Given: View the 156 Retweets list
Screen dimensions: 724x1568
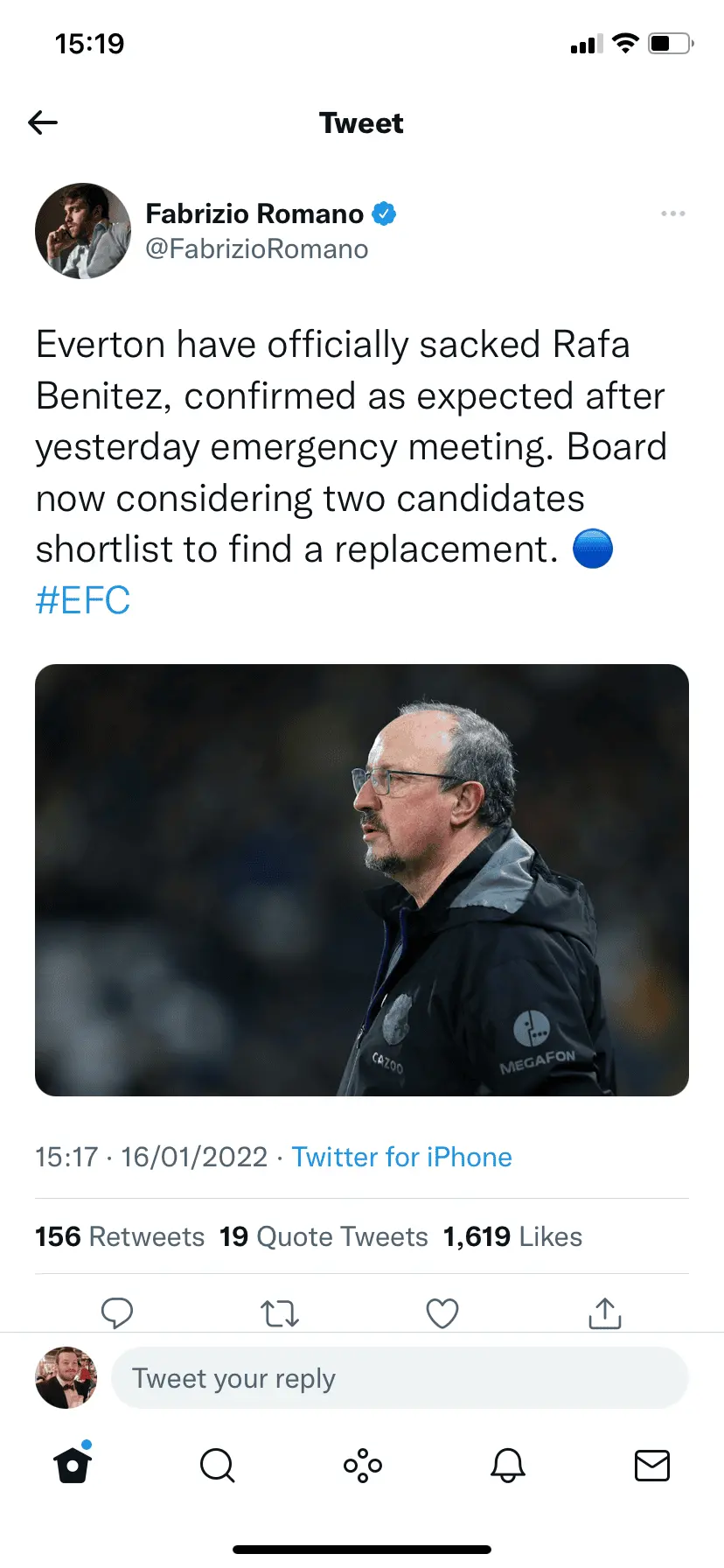Looking at the screenshot, I should pos(120,1236).
